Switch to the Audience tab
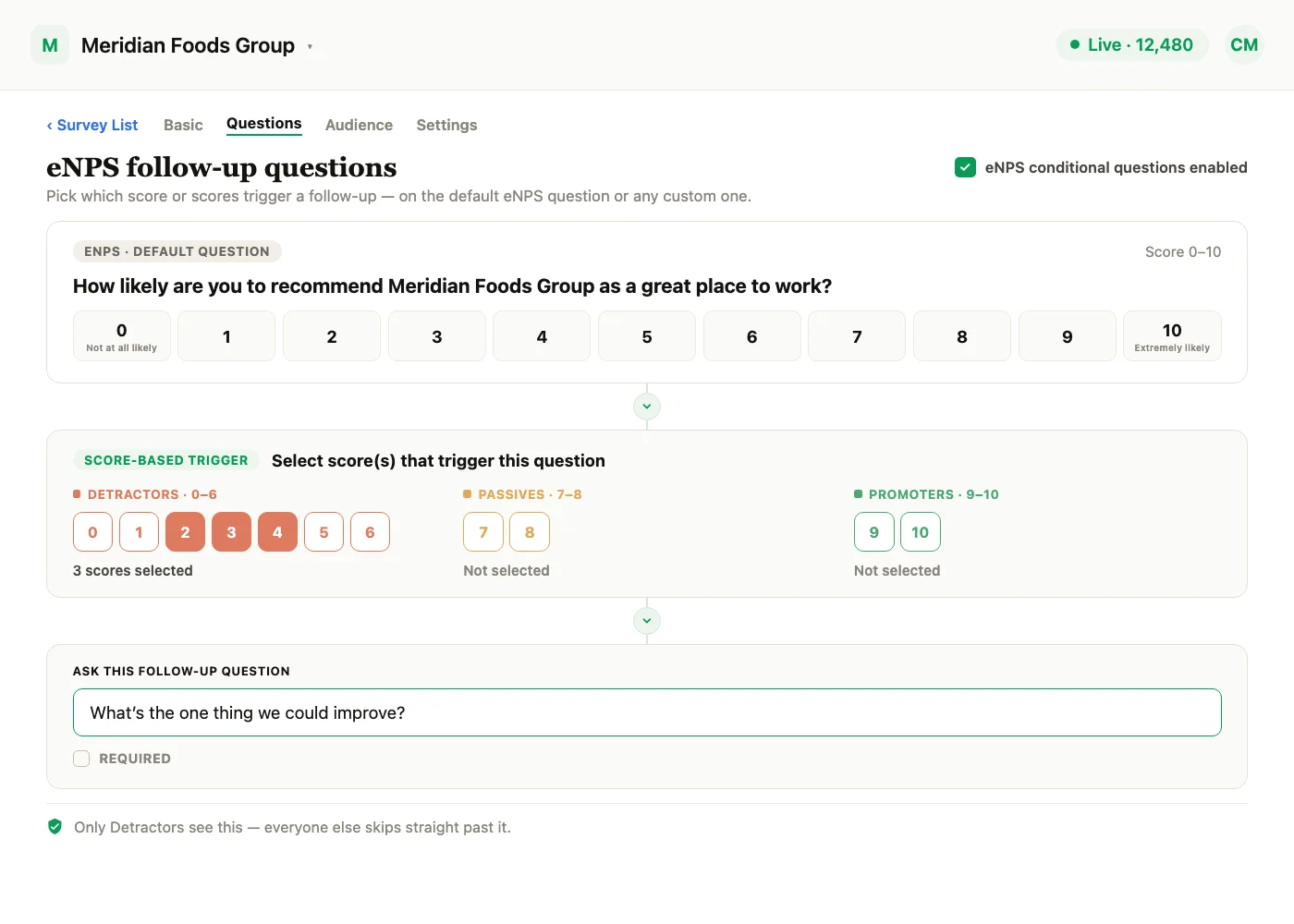 pyautogui.click(x=359, y=125)
